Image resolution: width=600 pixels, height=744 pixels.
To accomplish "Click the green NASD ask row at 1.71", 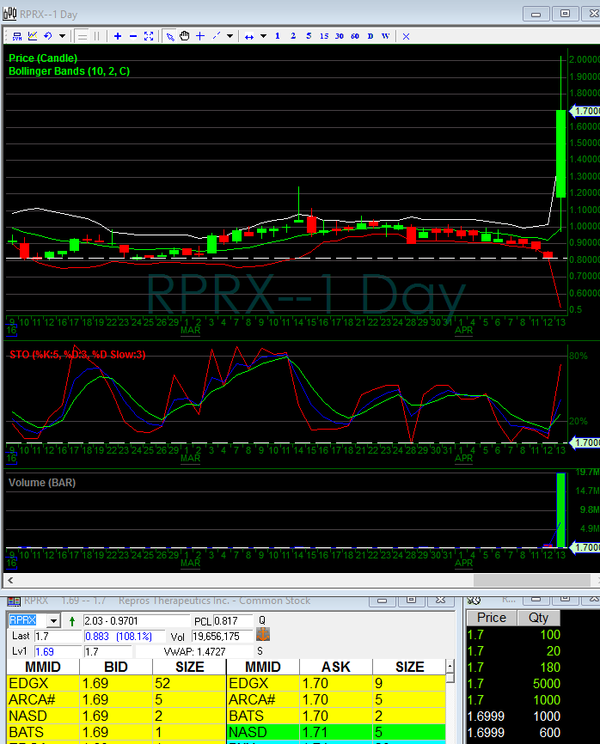I will click(x=343, y=733).
